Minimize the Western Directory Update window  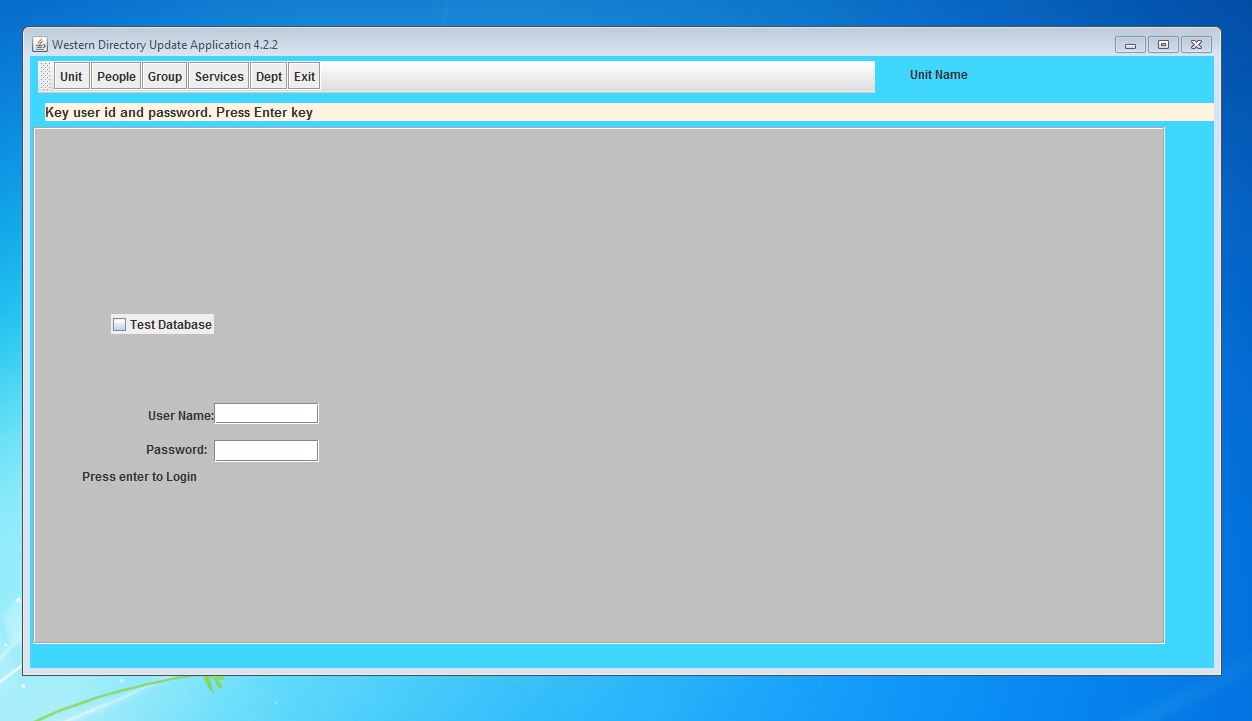(1130, 45)
